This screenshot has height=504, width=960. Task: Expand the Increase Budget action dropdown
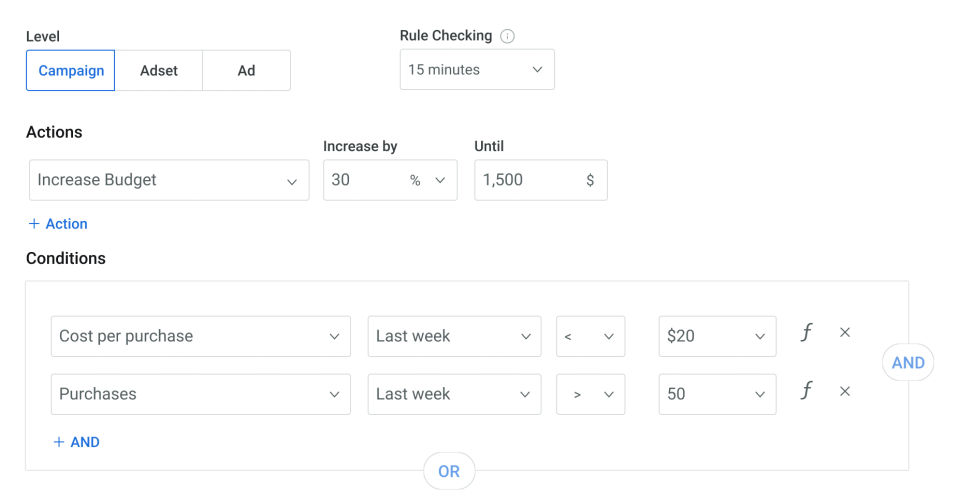click(169, 181)
